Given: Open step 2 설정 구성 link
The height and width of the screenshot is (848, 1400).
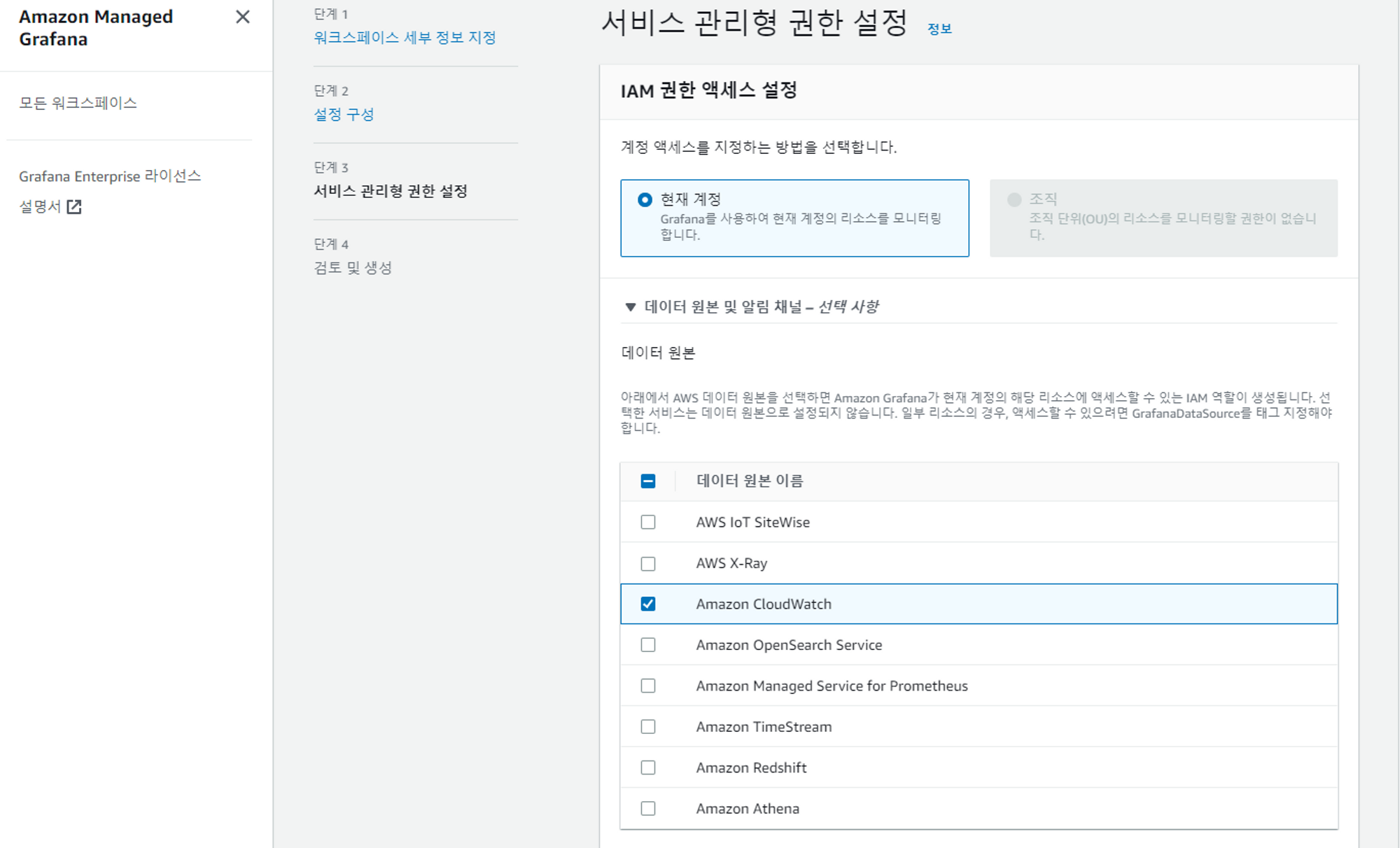Looking at the screenshot, I should (x=344, y=114).
